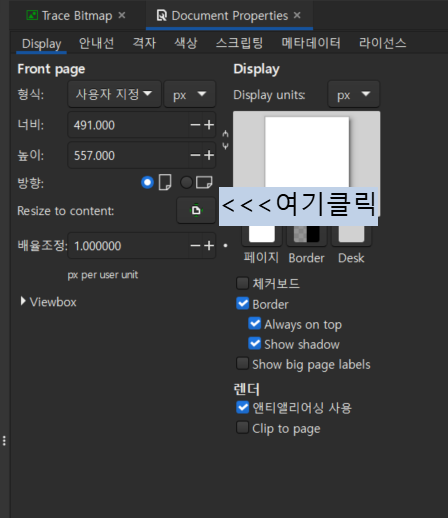Viewport: 448px width, 518px height.
Task: Click the 너비 field showing 491.000
Action: [x=129, y=125]
